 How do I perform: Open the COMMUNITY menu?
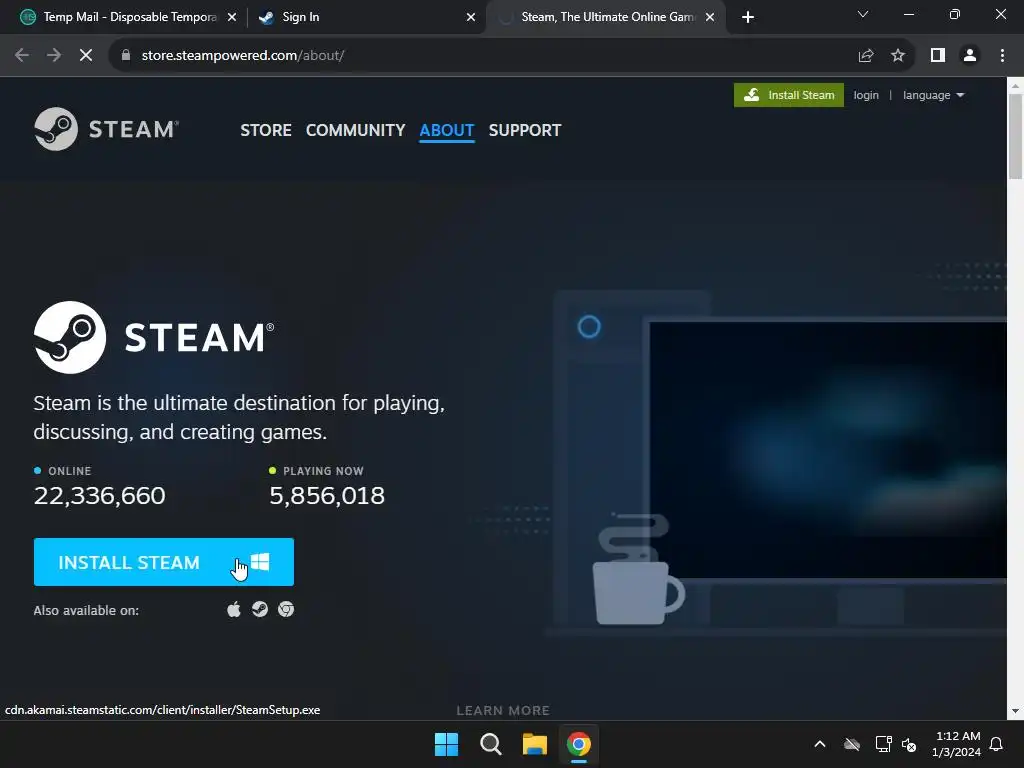tap(355, 130)
